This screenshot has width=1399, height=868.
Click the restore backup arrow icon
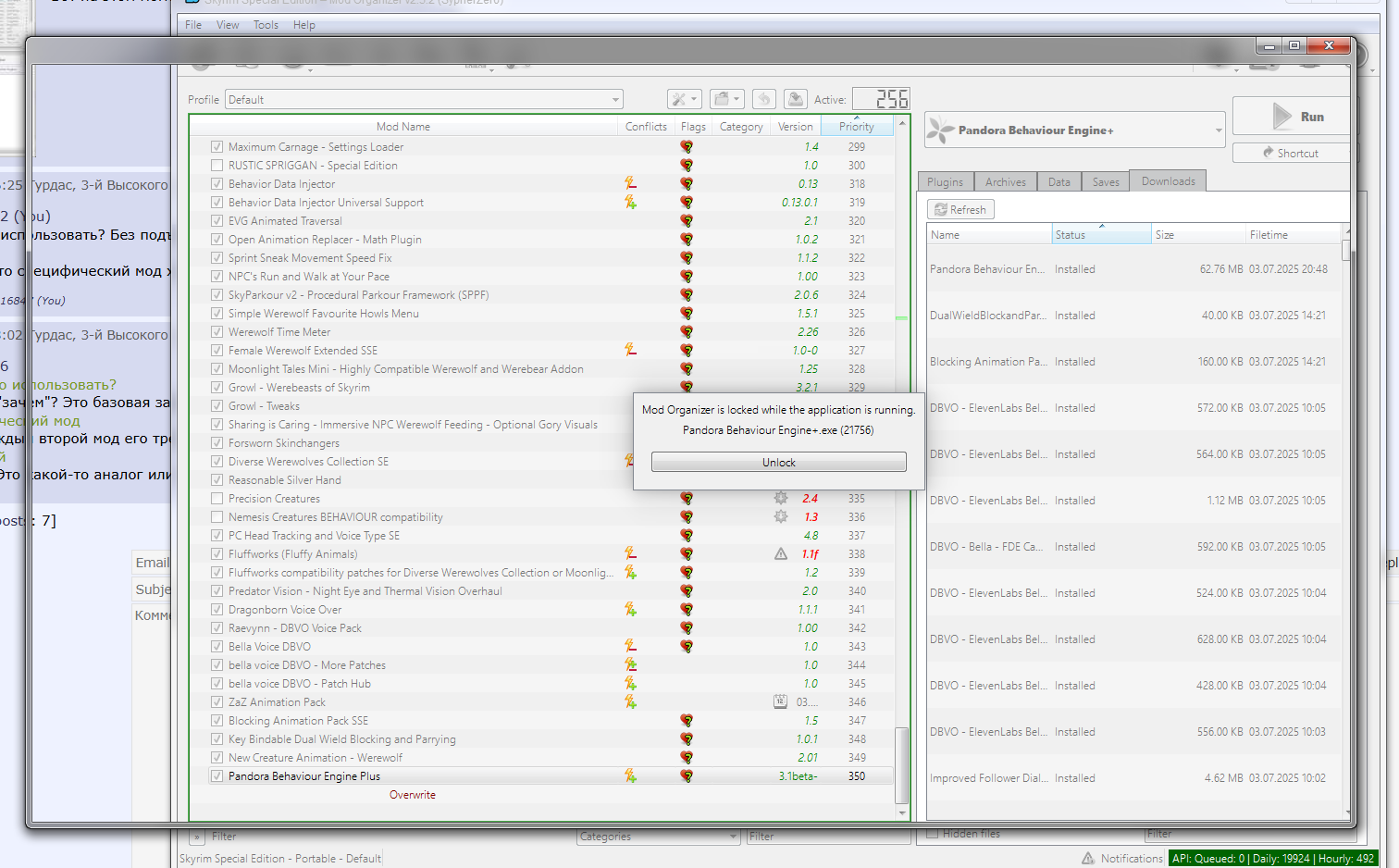[763, 99]
